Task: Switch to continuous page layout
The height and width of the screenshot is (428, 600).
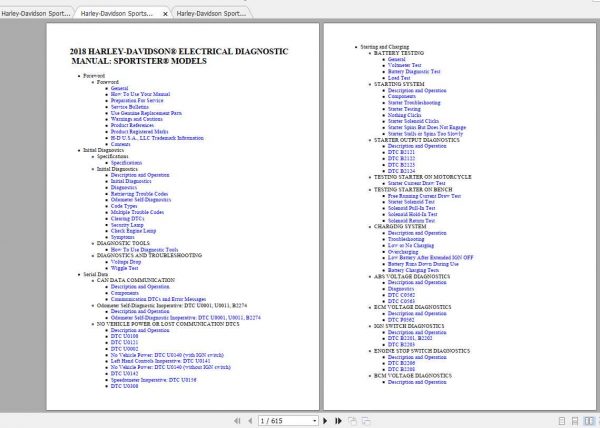Action: pos(575,421)
